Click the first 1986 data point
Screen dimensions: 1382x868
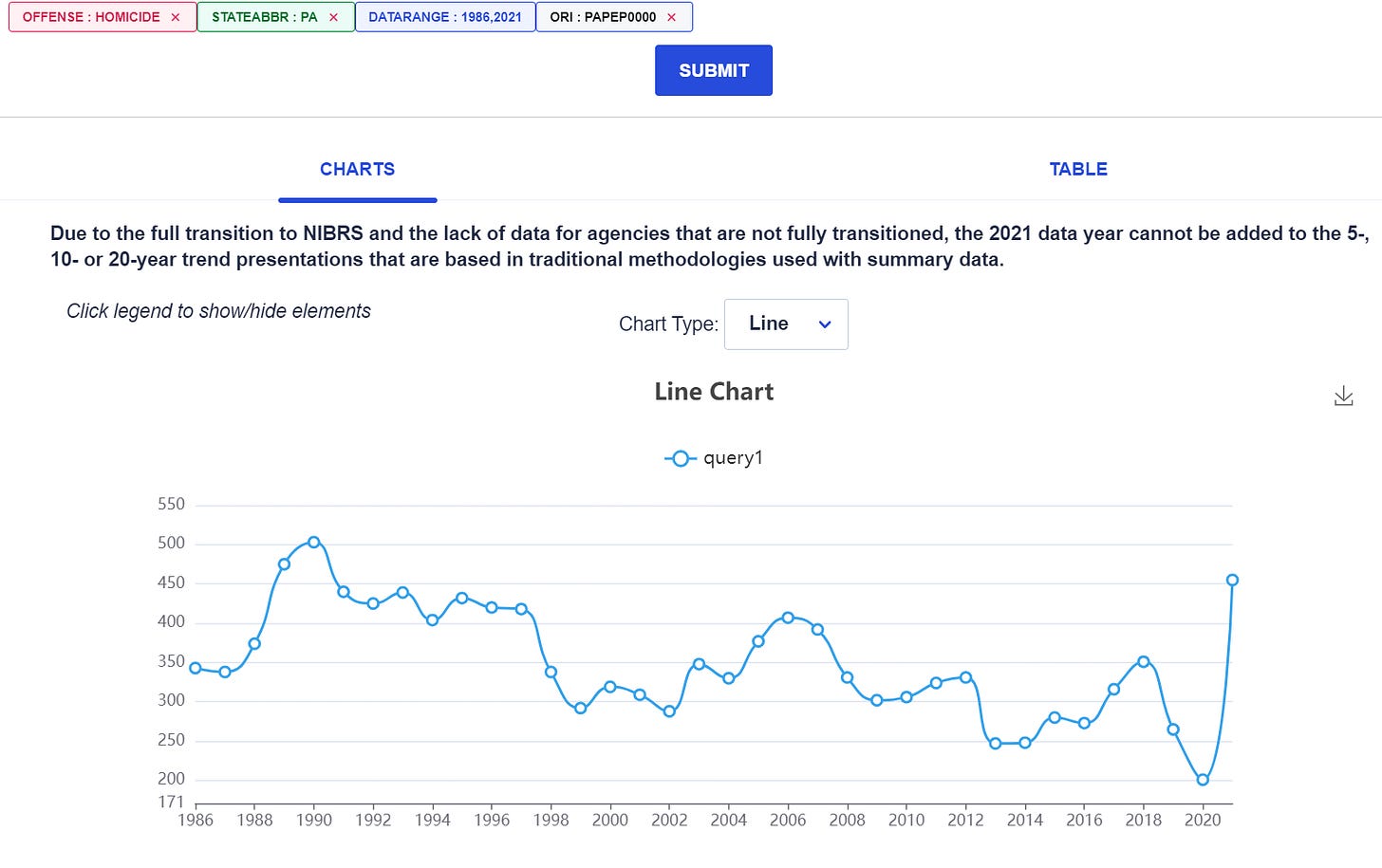pos(196,668)
